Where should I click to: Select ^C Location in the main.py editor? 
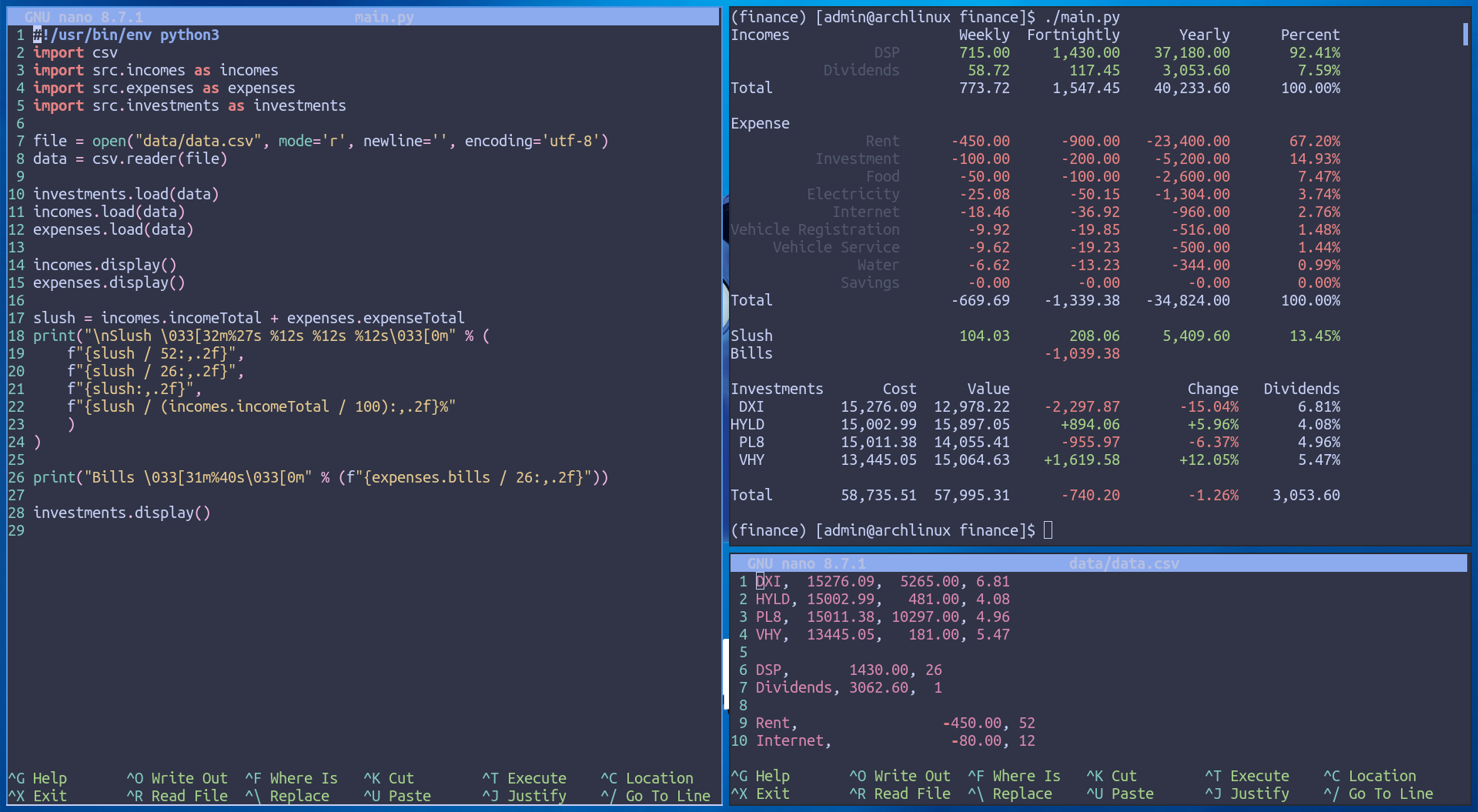[647, 778]
